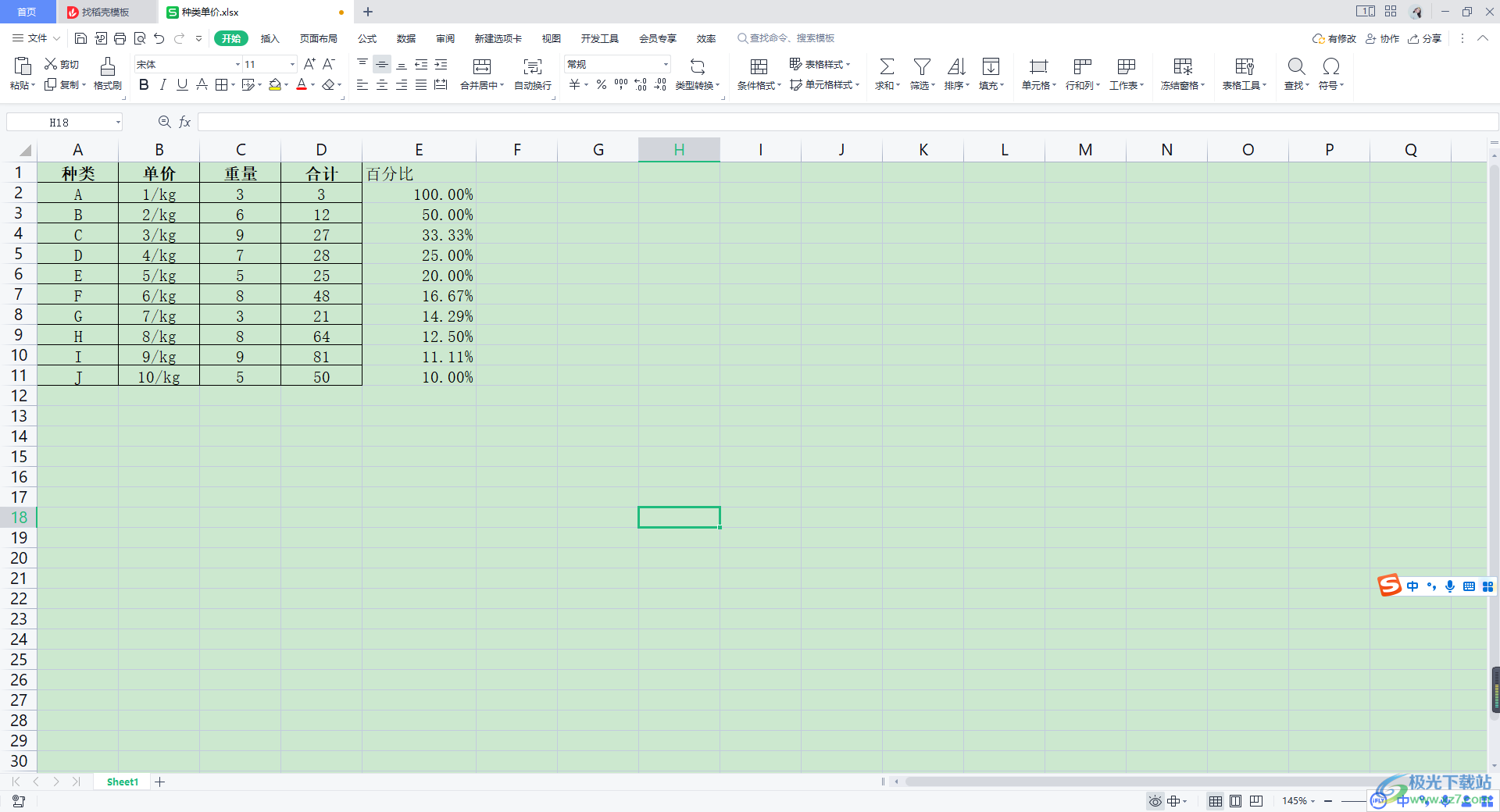The image size is (1500, 812).
Task: Switch to page layout view in status bar
Action: tap(1235, 801)
